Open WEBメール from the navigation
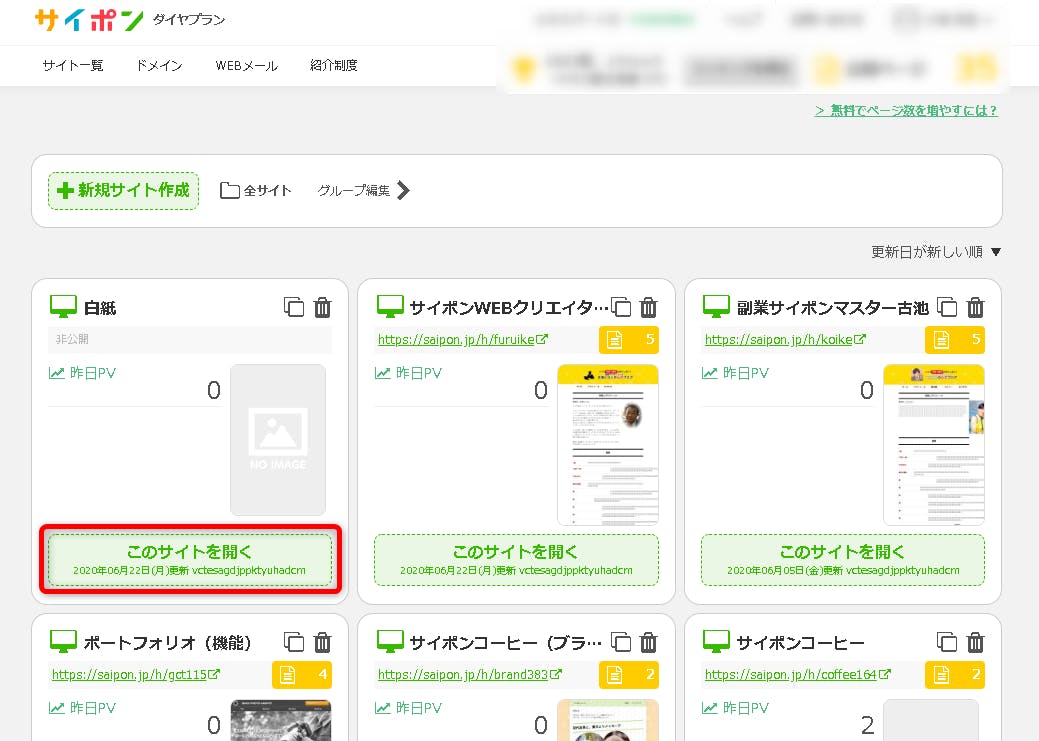Viewport: 1039px width, 741px height. click(246, 66)
